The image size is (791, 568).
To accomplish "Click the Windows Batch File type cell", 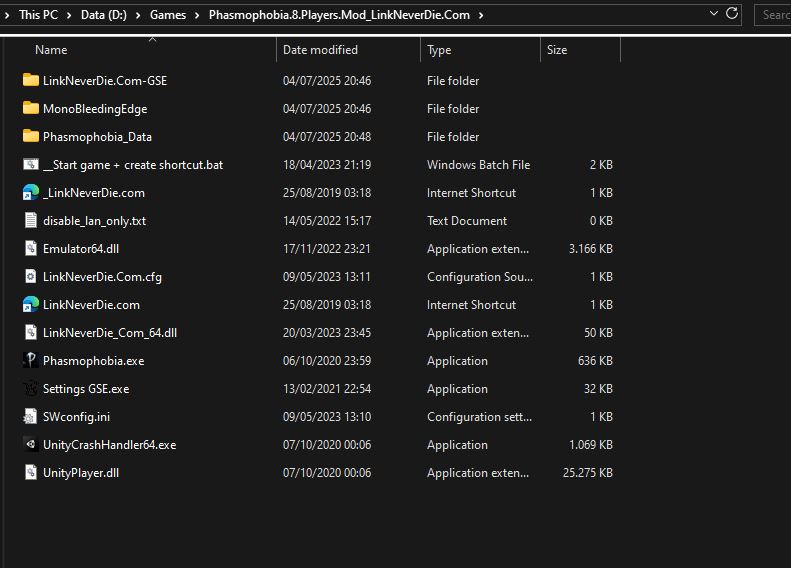I will tap(478, 165).
